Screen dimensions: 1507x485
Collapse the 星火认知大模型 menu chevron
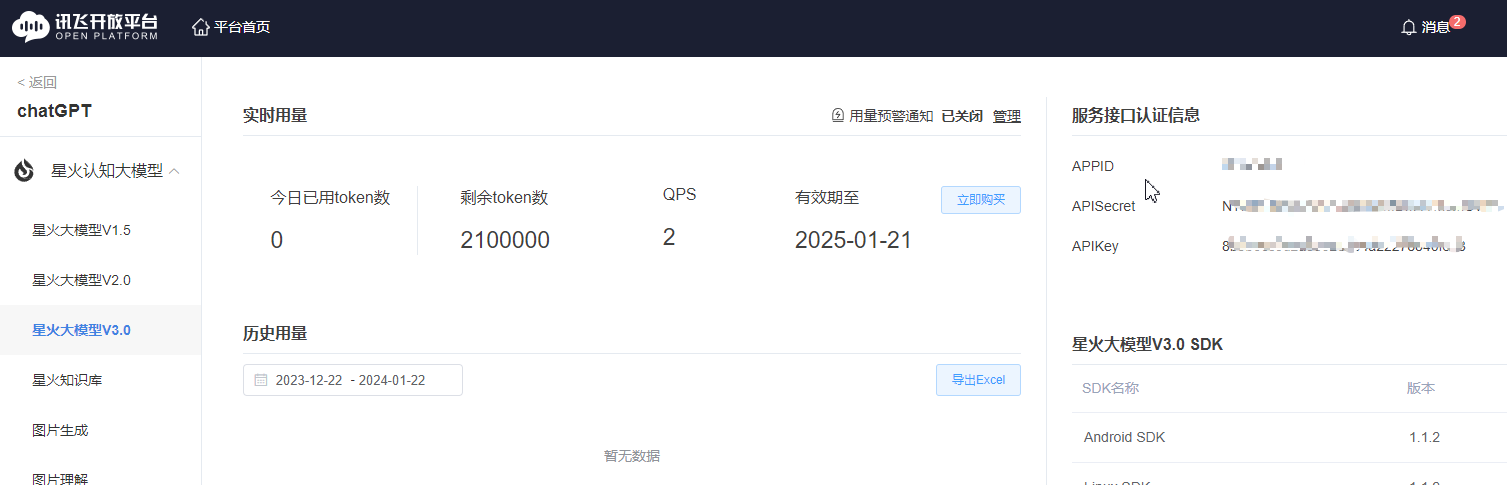[175, 171]
